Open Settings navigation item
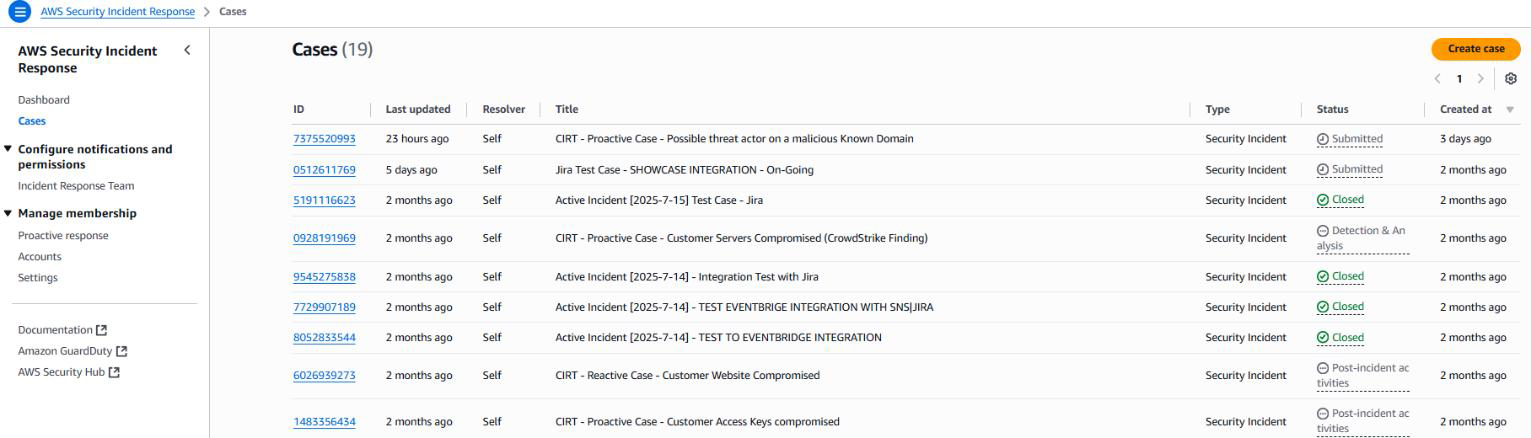The width and height of the screenshot is (1531, 438). (x=38, y=278)
